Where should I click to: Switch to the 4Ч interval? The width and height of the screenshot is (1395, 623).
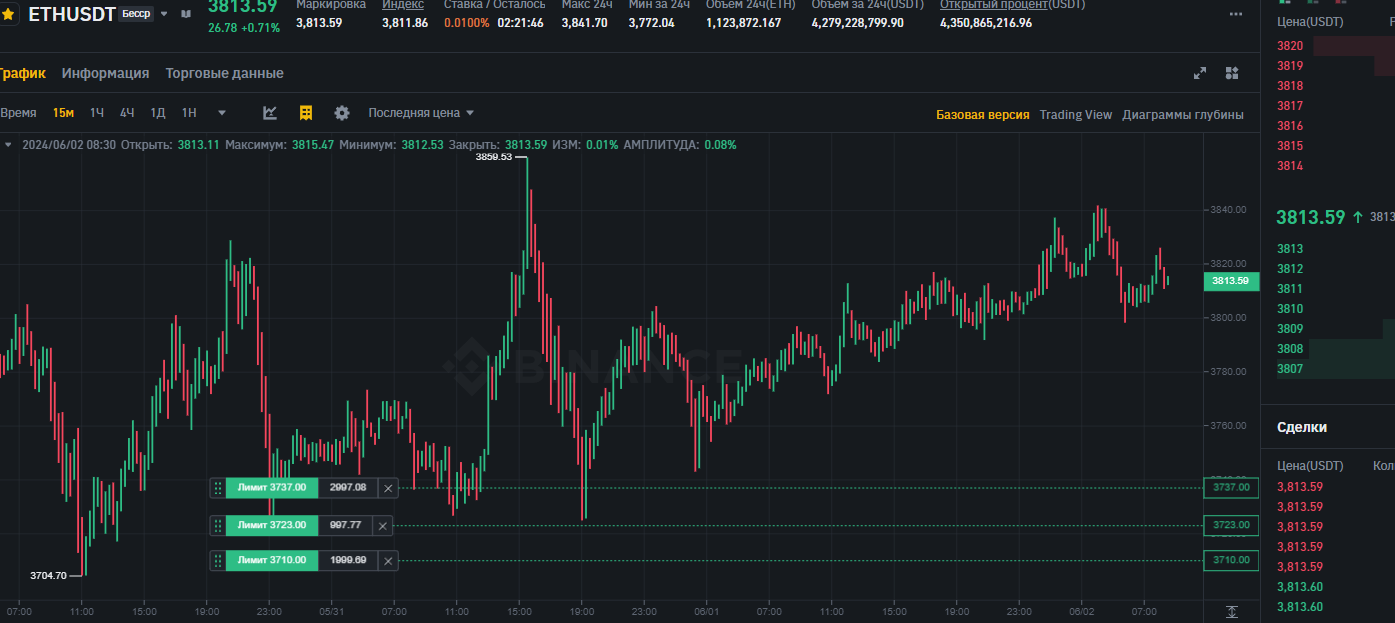(127, 113)
